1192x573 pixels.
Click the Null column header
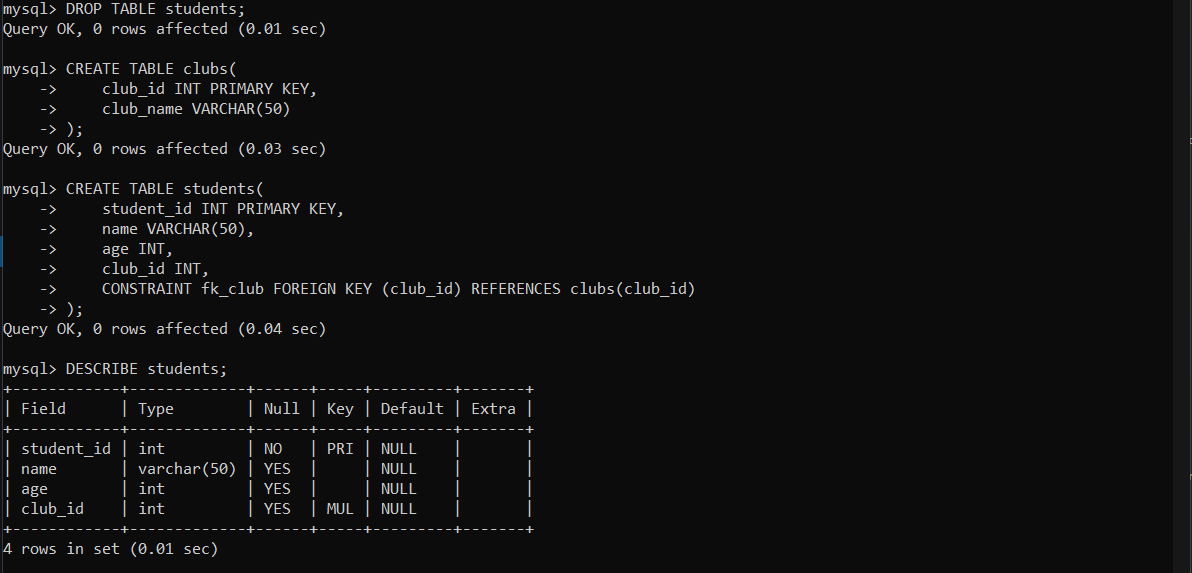point(281,408)
